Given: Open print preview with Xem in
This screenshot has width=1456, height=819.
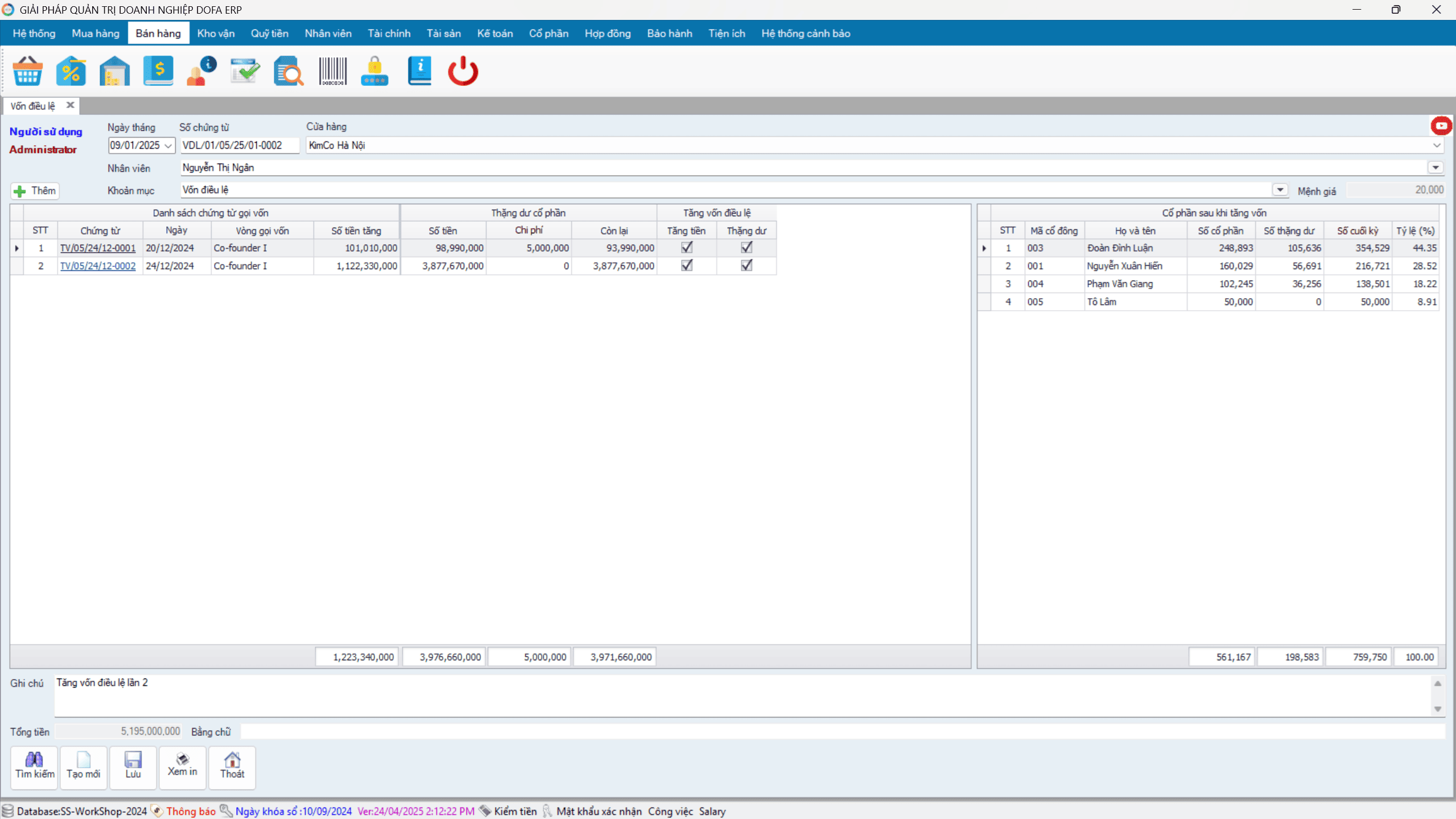Looking at the screenshot, I should (x=183, y=767).
